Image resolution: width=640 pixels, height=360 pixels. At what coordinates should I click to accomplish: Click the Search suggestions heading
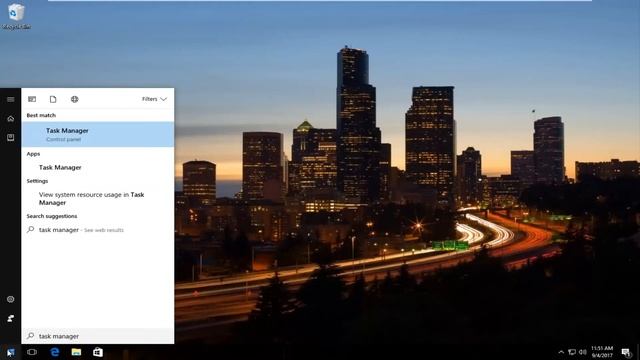[52, 216]
